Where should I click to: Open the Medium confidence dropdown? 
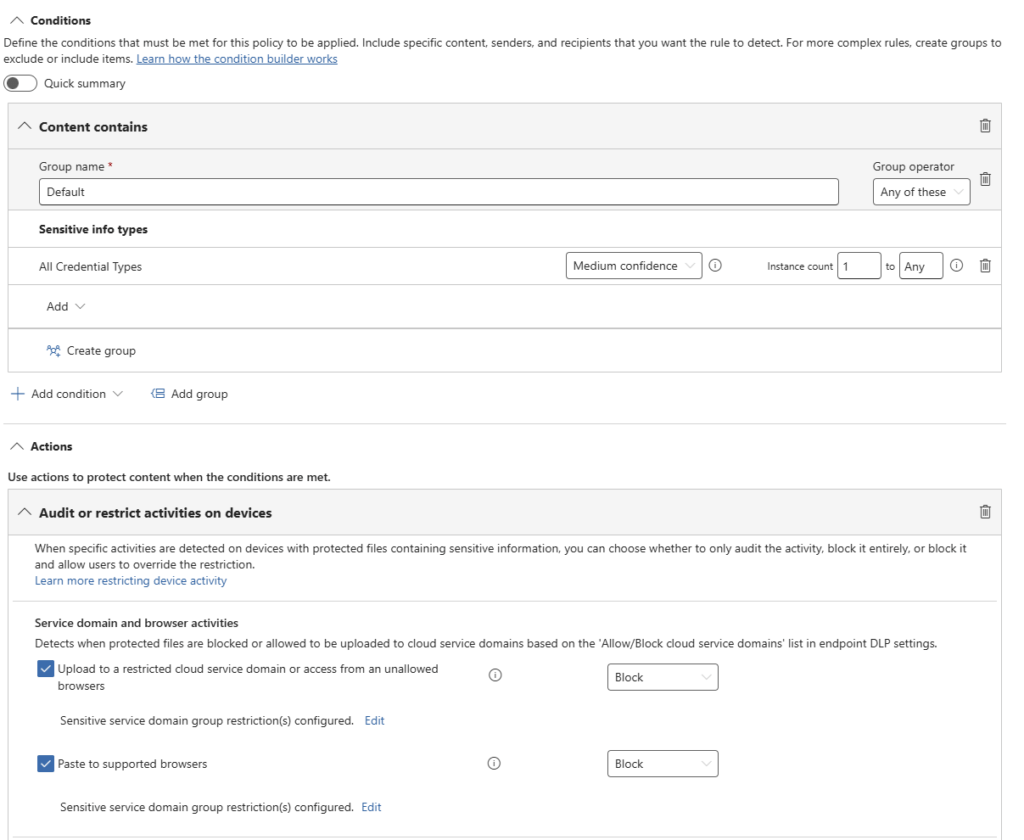(x=633, y=266)
